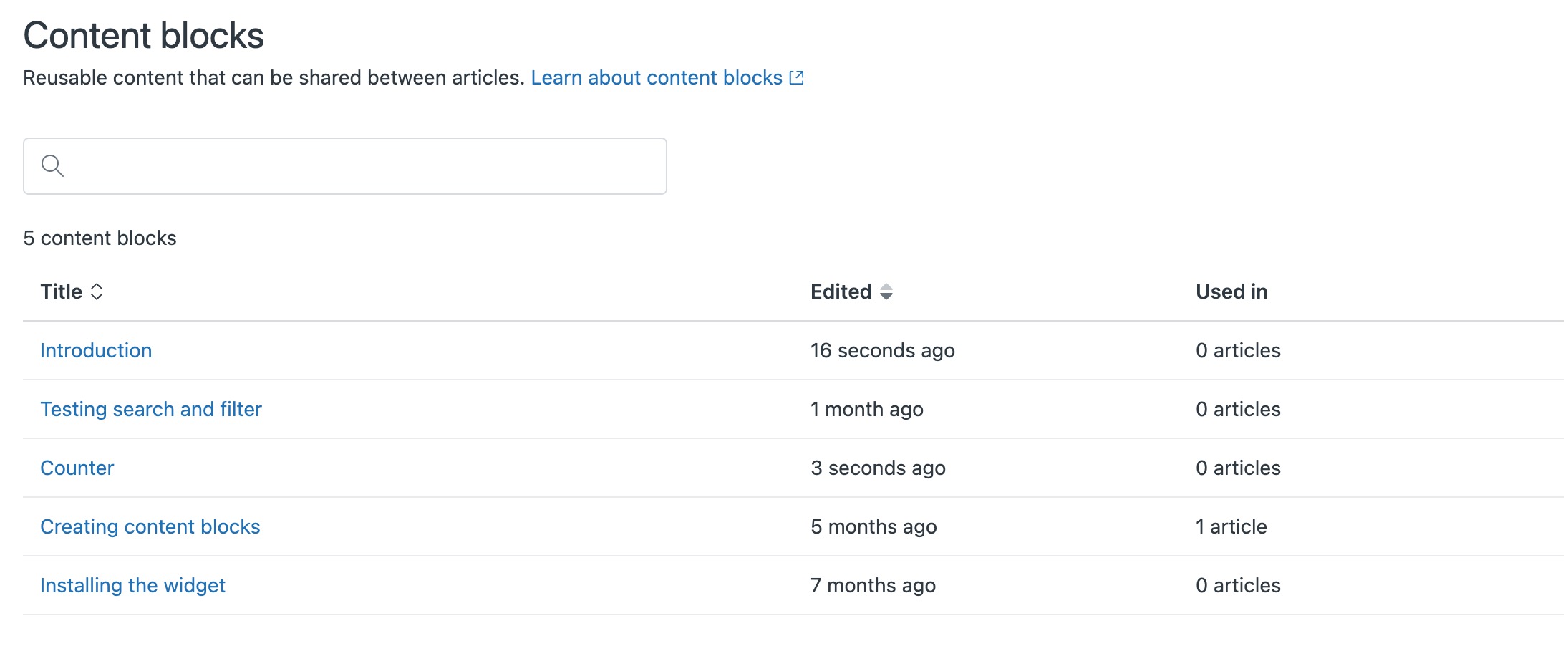Click the 5 content blocks count label

tap(100, 237)
